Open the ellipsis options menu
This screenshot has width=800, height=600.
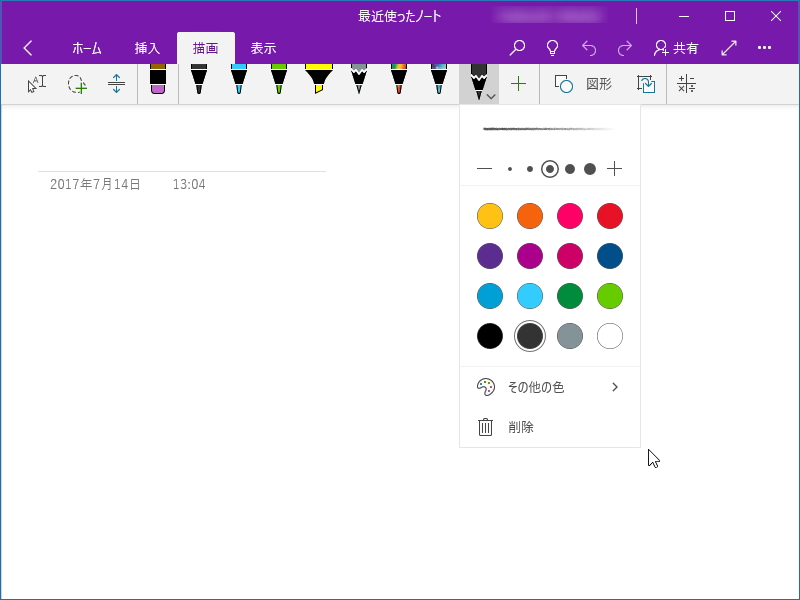tap(765, 47)
